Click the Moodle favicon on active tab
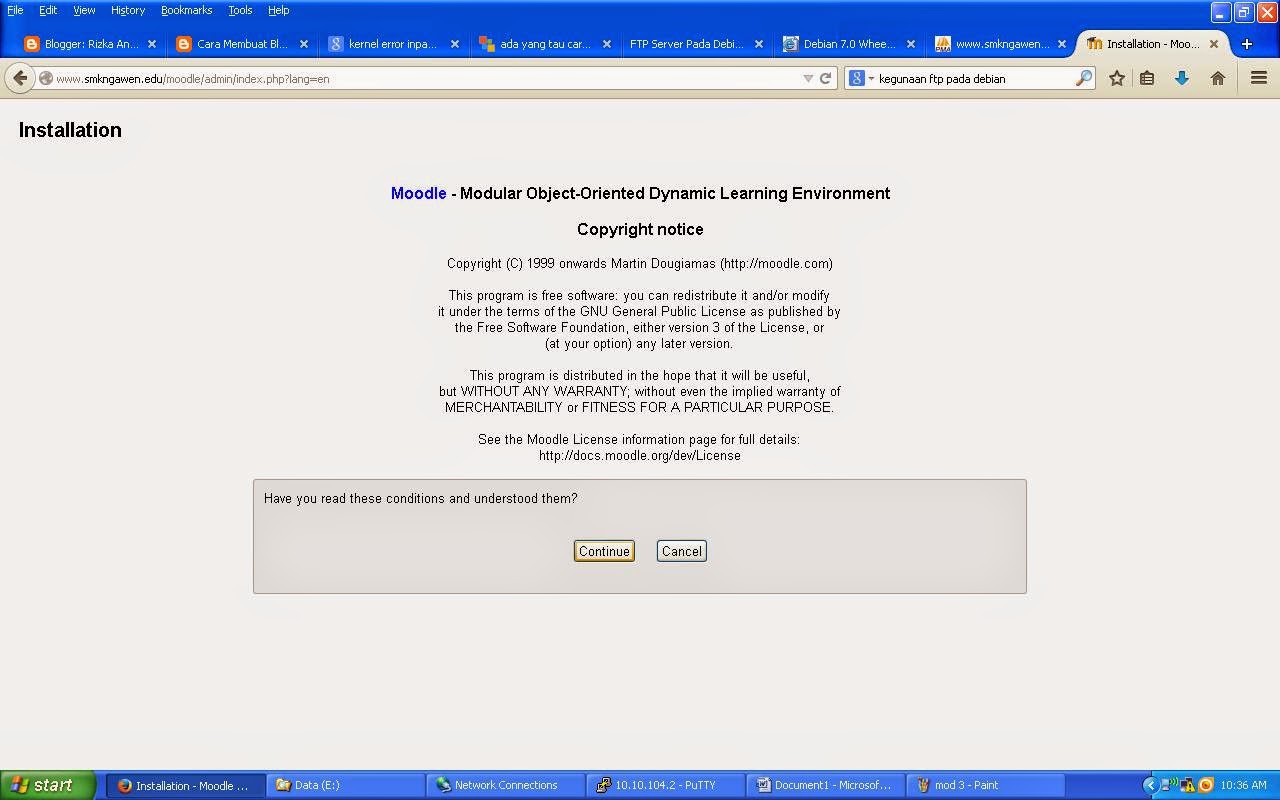 pos(1094,44)
